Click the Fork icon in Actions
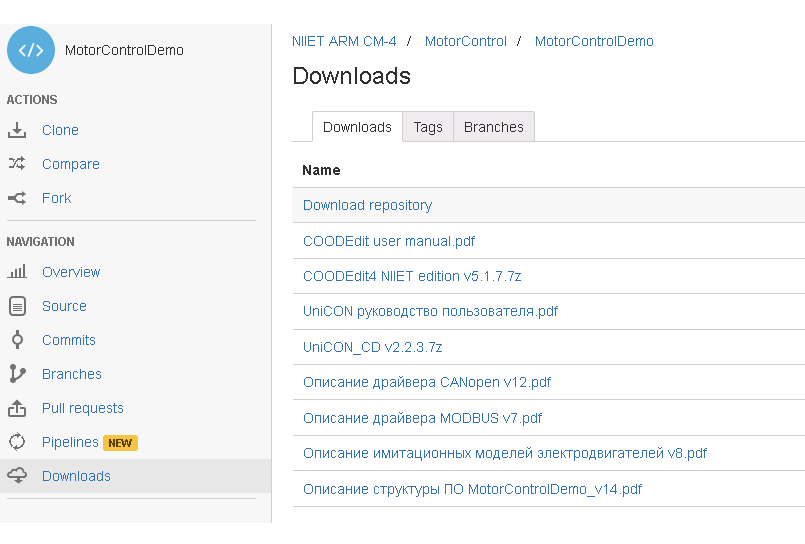This screenshot has height=544, width=805. [17, 198]
